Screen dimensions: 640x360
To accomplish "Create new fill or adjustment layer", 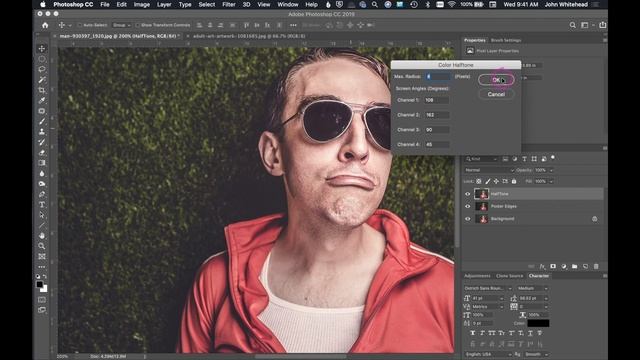I will coord(564,267).
